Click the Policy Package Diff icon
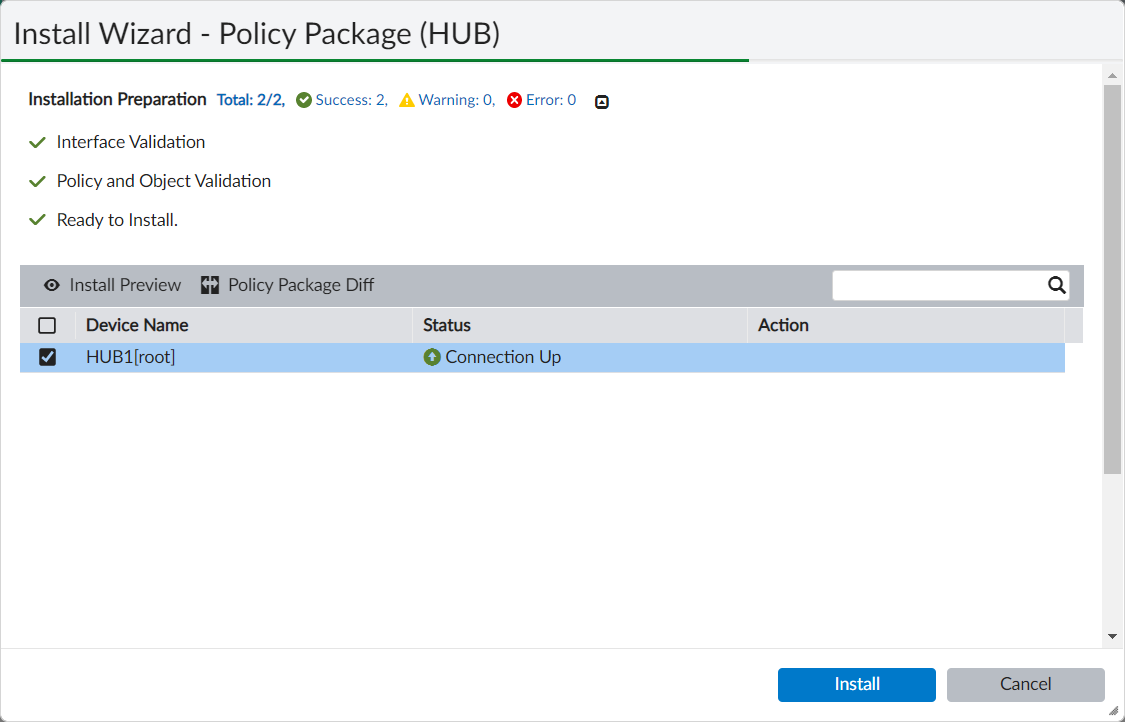 (209, 285)
